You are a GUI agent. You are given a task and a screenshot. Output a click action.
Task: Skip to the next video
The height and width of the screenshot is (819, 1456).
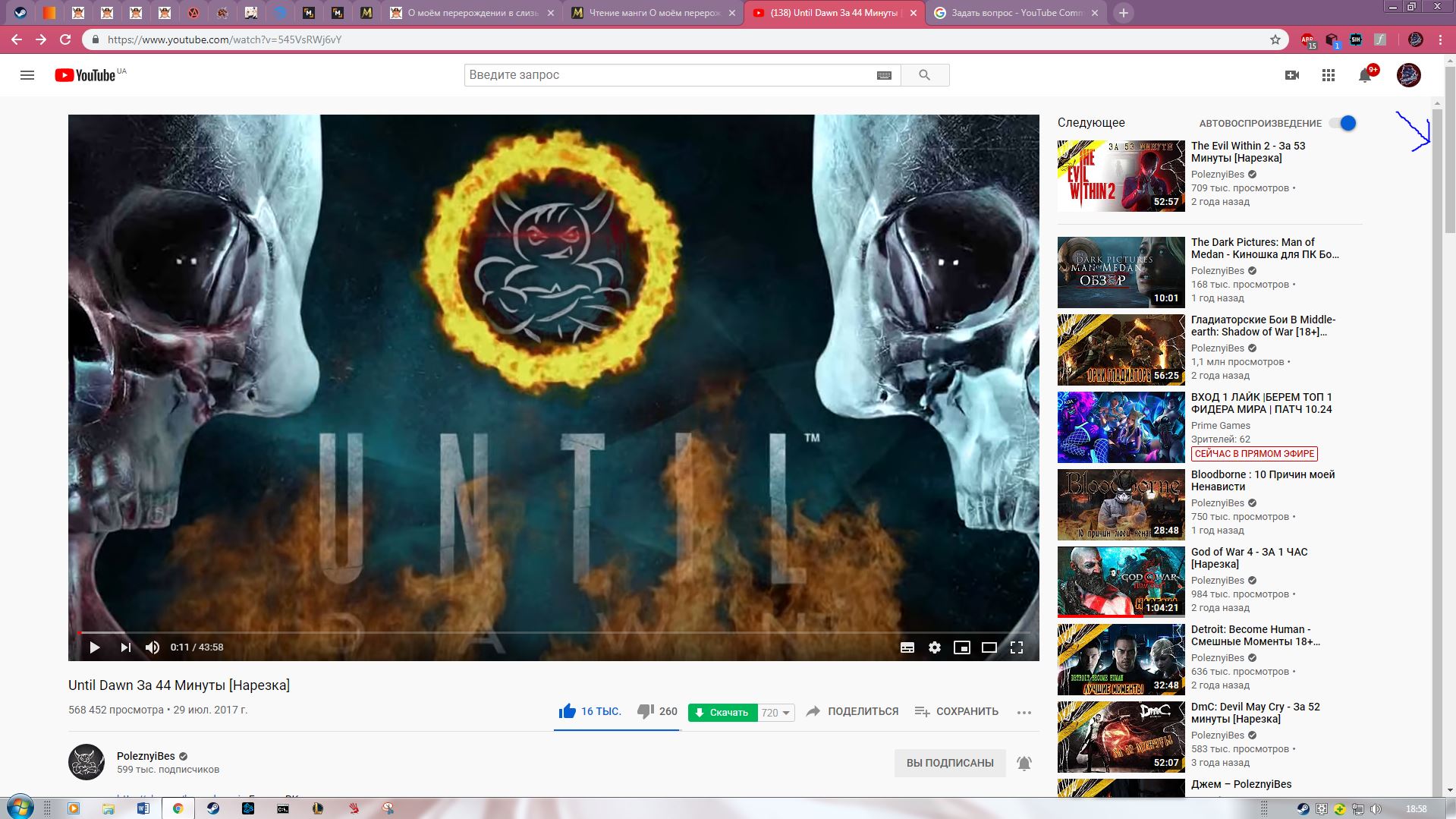tap(125, 647)
